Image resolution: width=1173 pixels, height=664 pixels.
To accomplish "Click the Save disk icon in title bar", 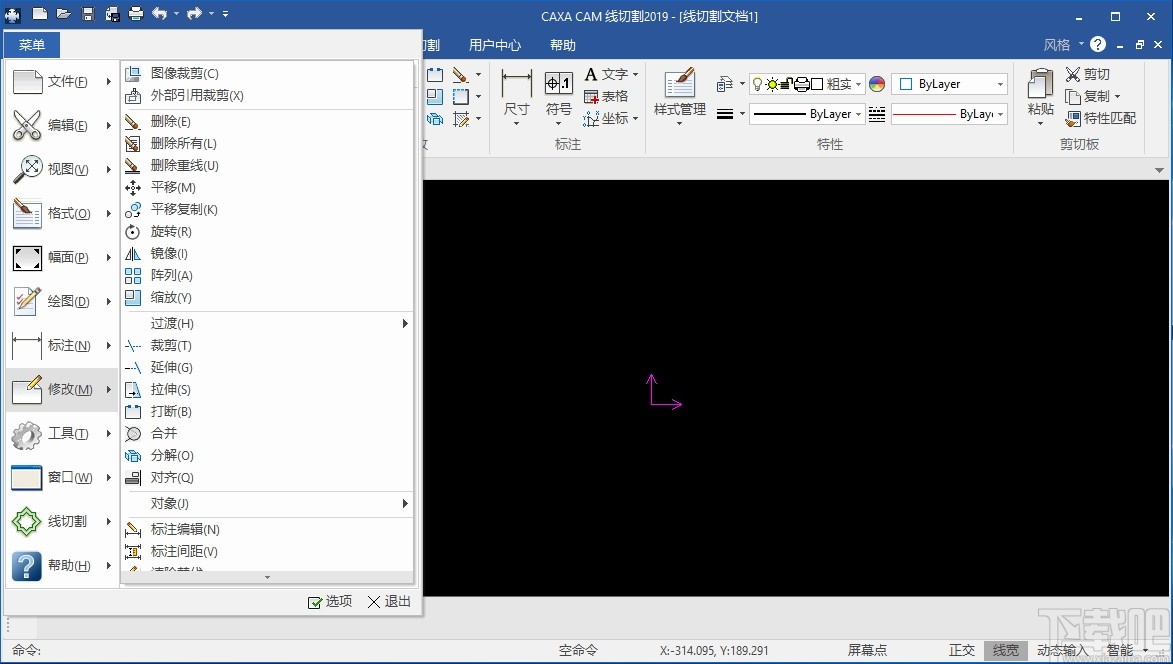I will pyautogui.click(x=88, y=13).
